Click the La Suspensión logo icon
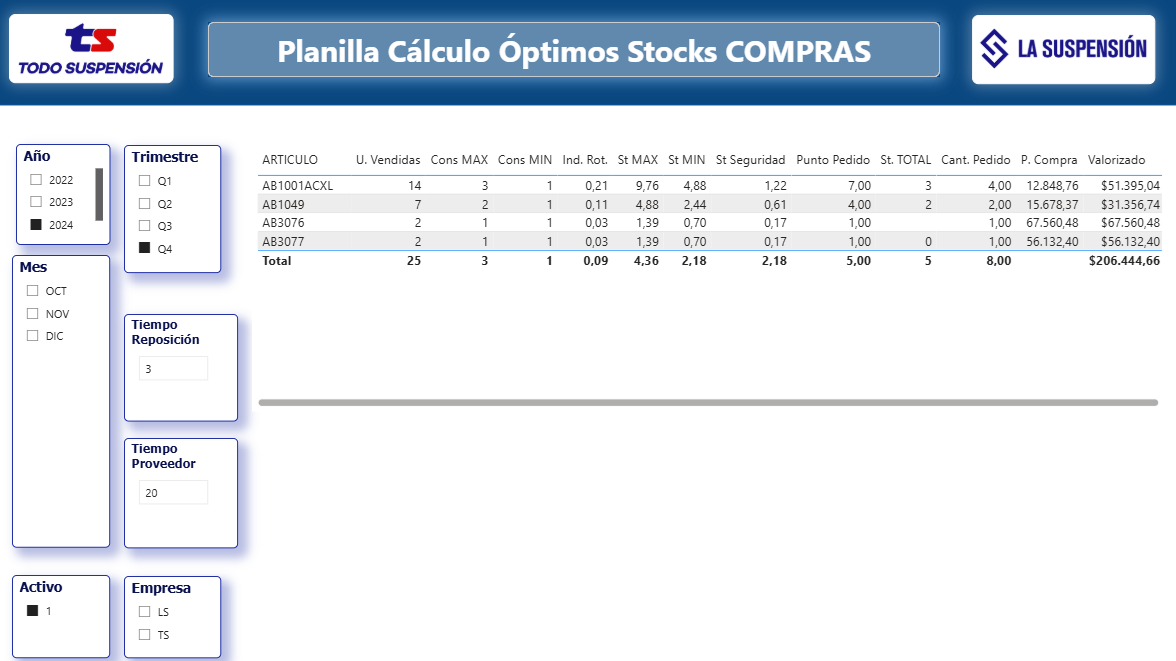Viewport: 1176px width, 661px height. point(994,49)
